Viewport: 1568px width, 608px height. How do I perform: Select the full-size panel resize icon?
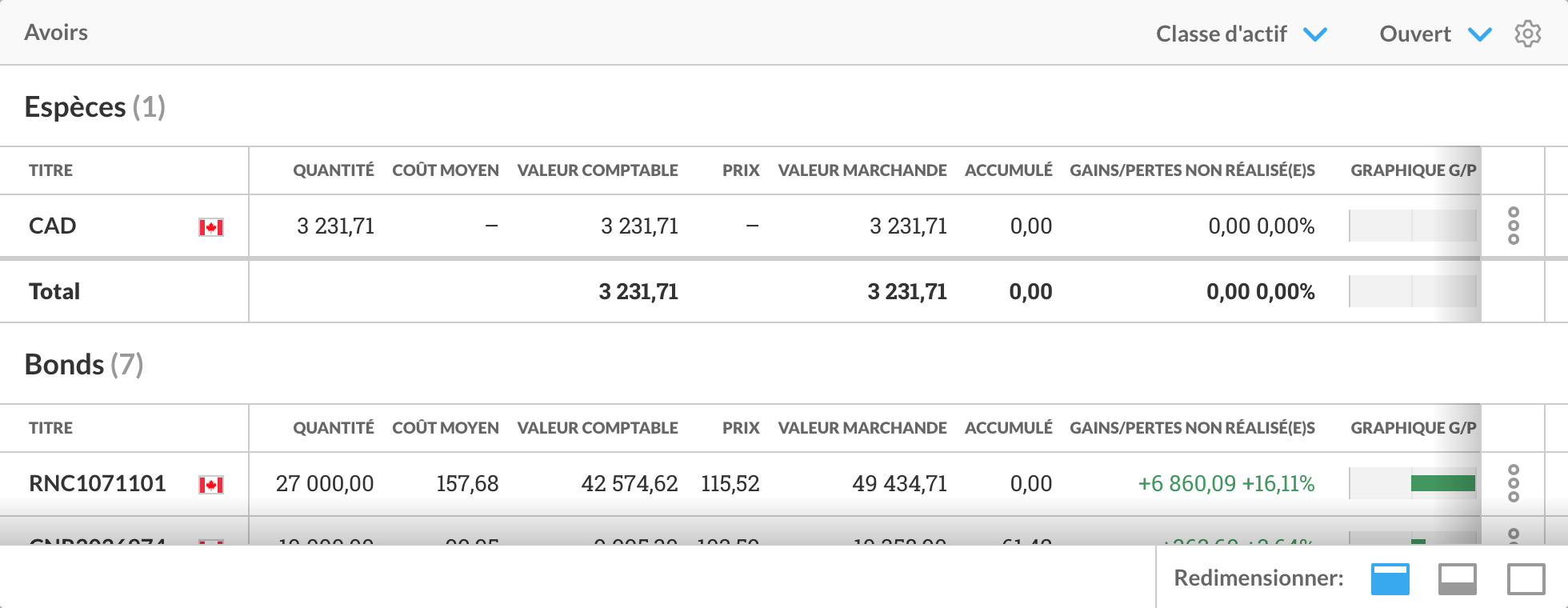pos(1526,578)
